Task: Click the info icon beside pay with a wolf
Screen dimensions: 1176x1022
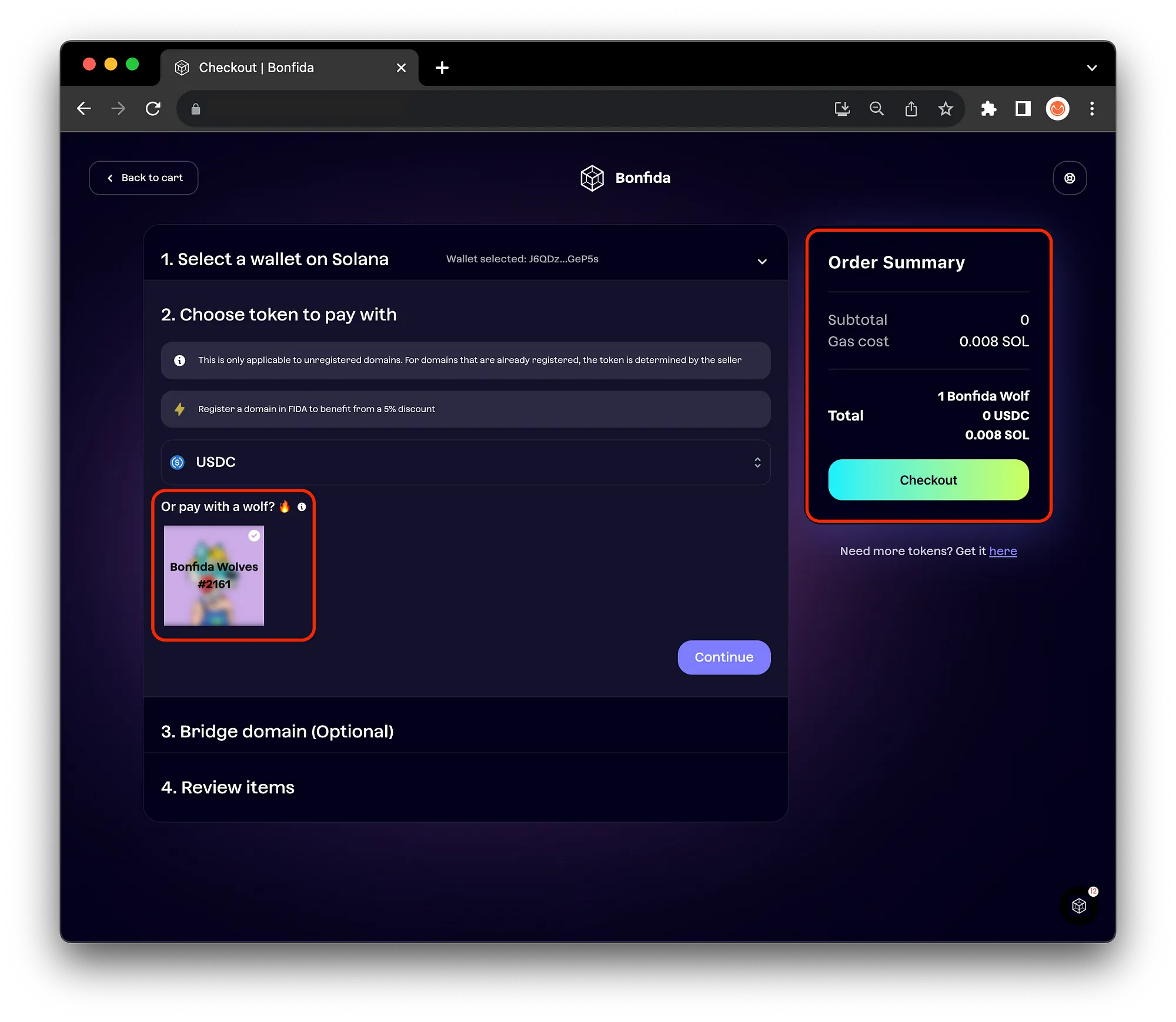Action: coord(302,507)
